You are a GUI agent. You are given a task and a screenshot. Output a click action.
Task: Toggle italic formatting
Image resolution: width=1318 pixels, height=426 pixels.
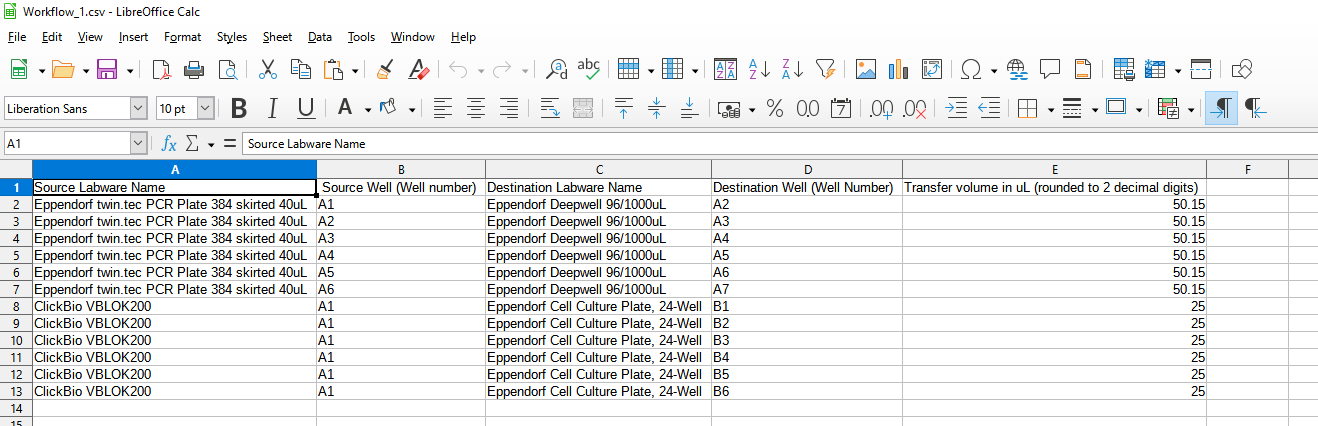[x=272, y=108]
